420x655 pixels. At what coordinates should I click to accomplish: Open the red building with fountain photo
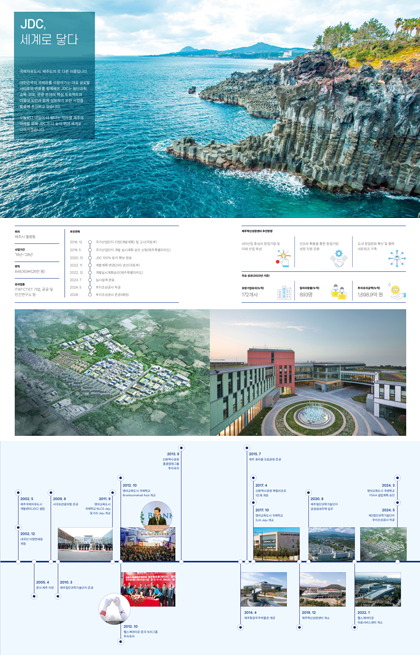tap(308, 372)
